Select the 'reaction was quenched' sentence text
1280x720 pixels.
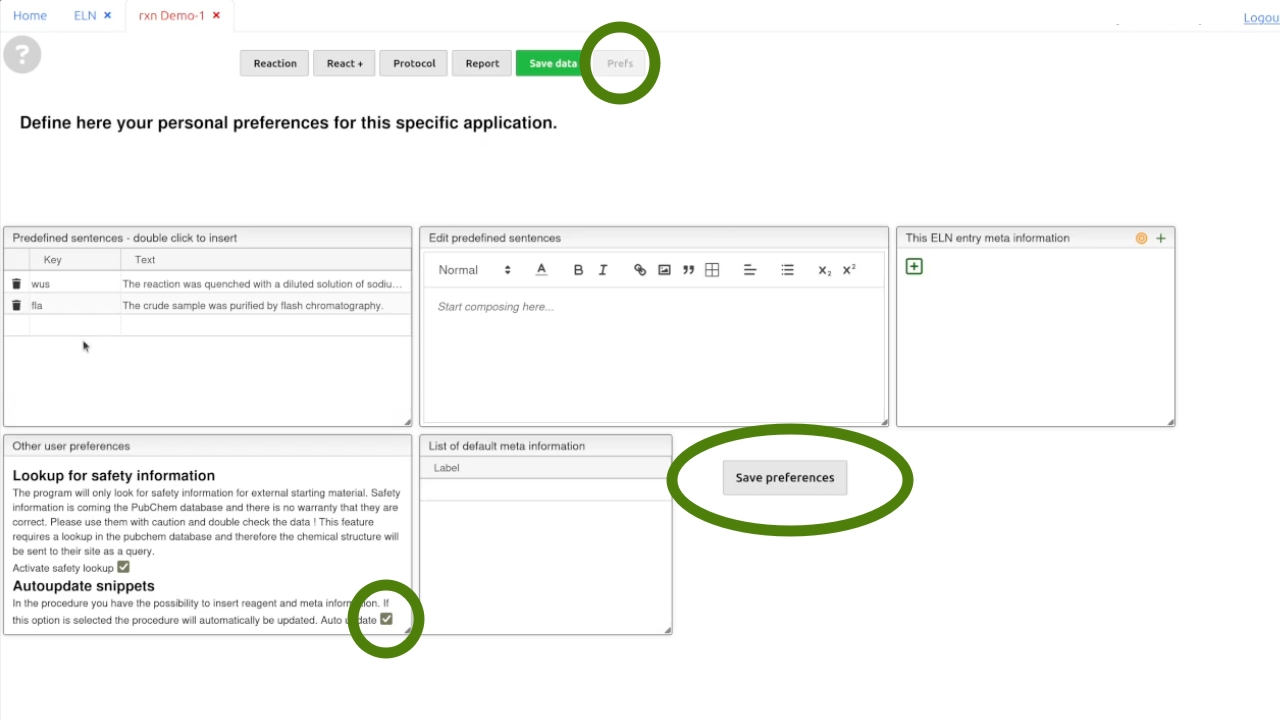[x=262, y=284]
